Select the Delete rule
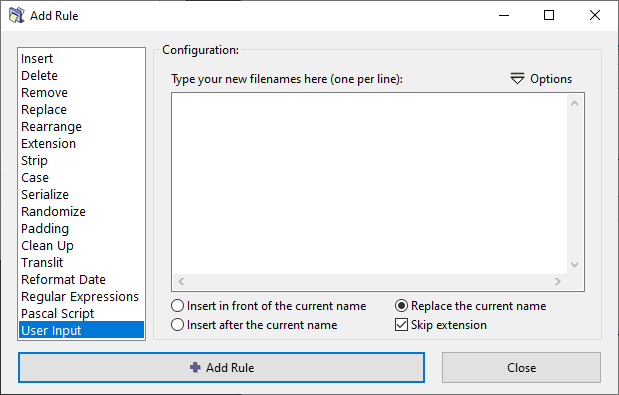Screen dimensions: 619x395 (81, 75)
